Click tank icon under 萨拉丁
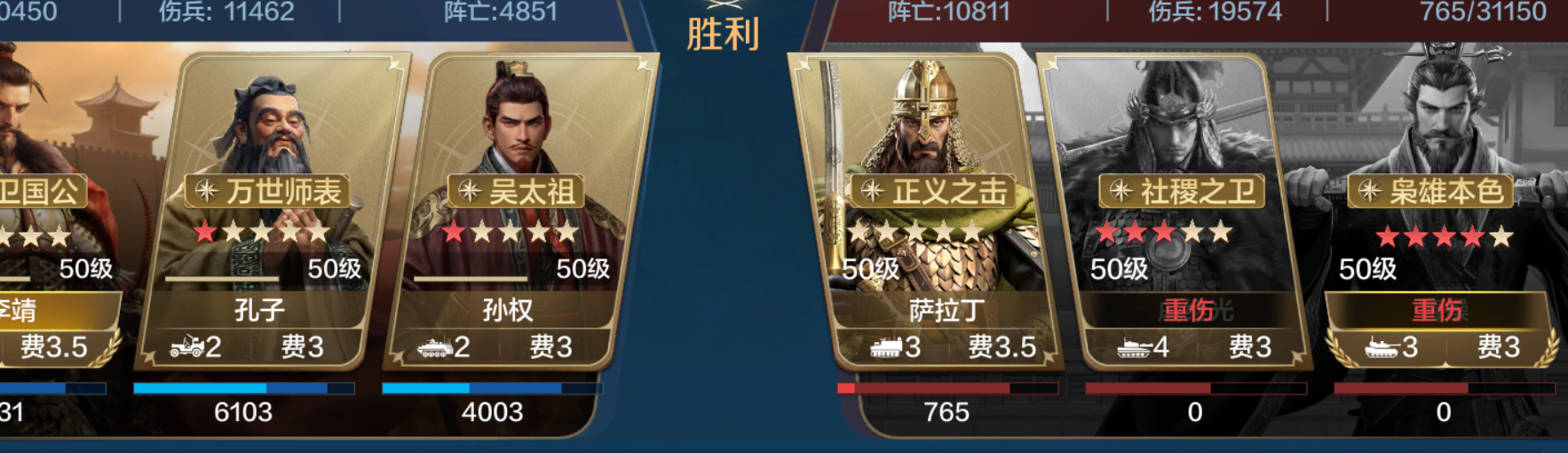The image size is (1568, 453). pyautogui.click(x=885, y=347)
